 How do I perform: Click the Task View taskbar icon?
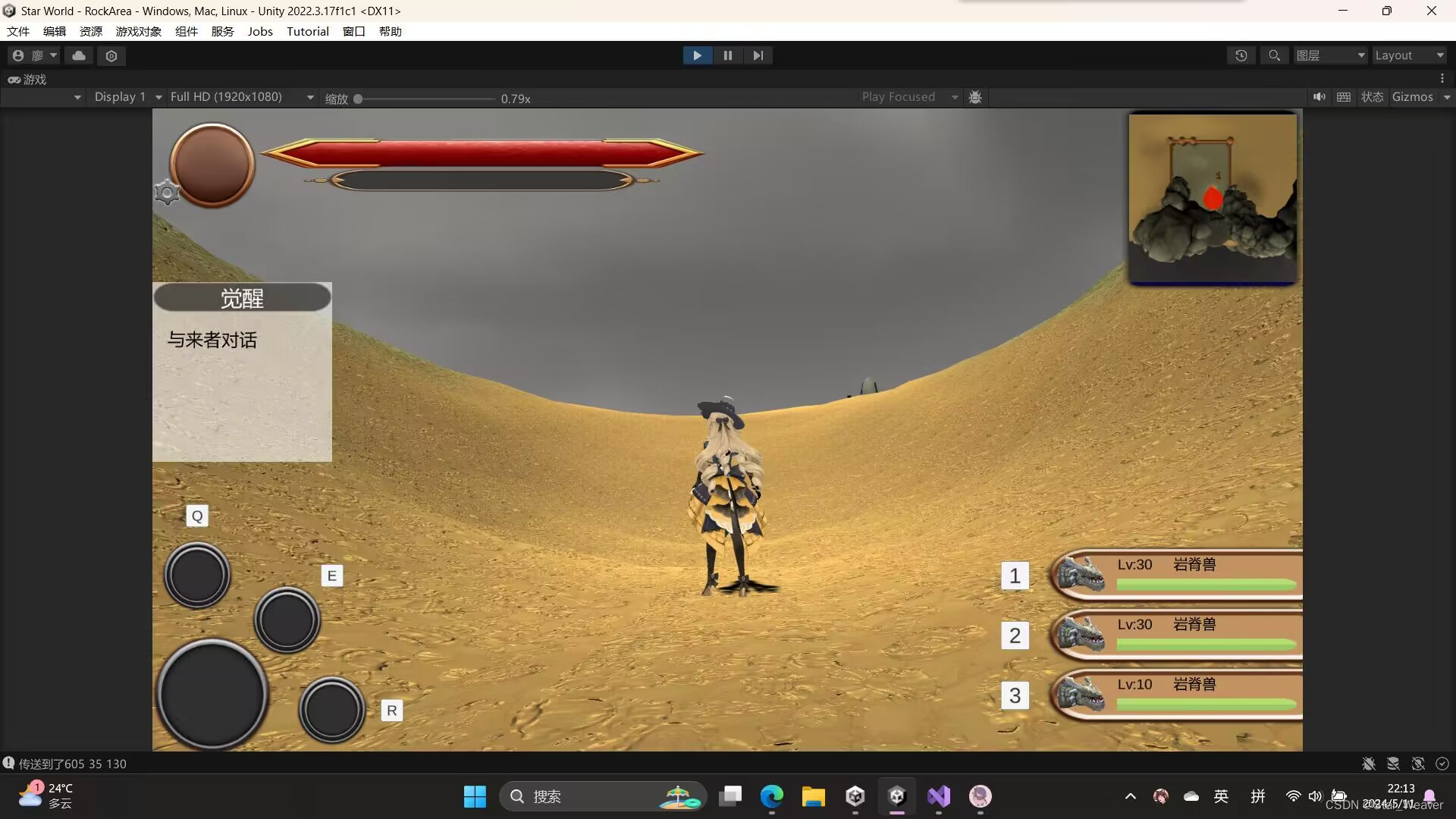tap(730, 796)
